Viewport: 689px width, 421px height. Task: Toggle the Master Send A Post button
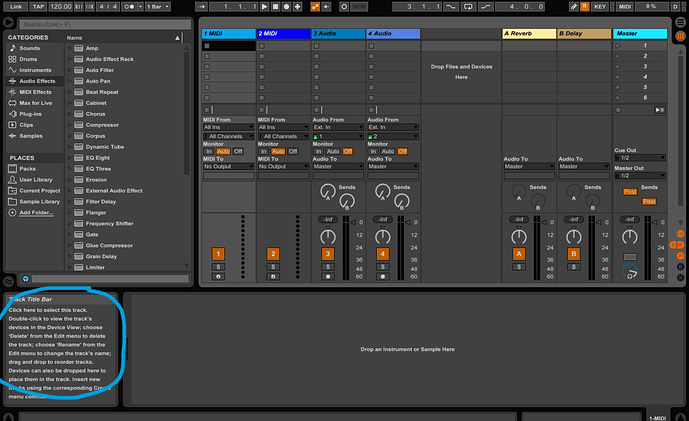tap(630, 192)
